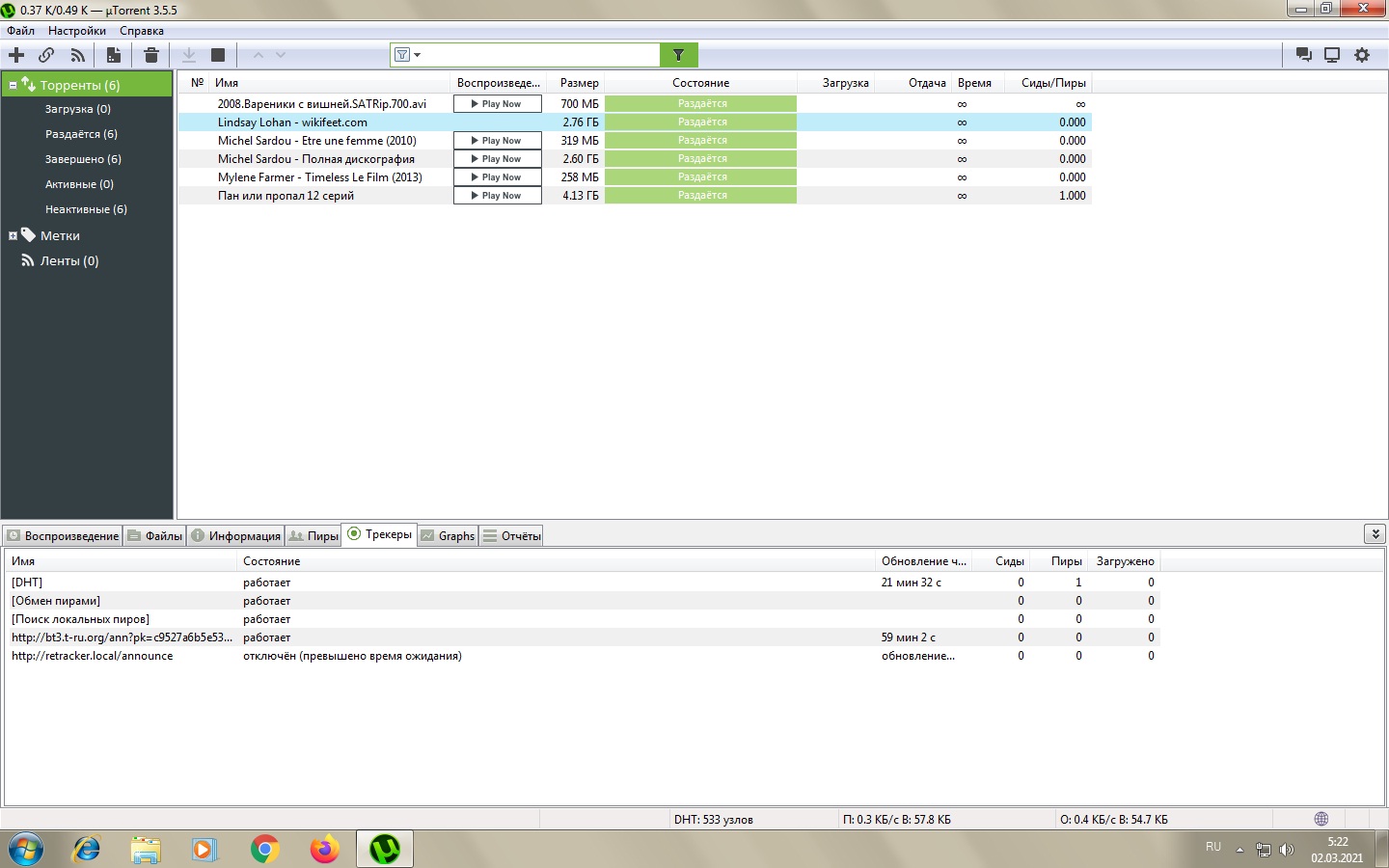Play Now for Вареники с вишней torrent
The image size is (1389, 868).
tap(497, 103)
